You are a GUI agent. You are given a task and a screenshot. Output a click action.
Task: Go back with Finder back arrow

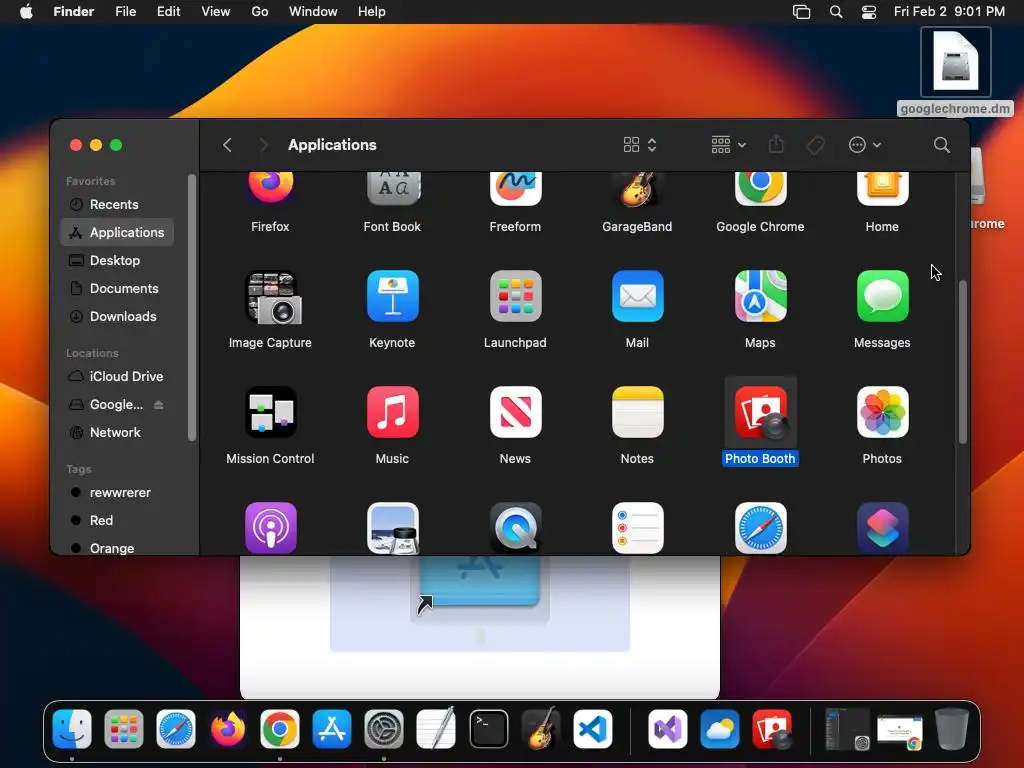[227, 145]
